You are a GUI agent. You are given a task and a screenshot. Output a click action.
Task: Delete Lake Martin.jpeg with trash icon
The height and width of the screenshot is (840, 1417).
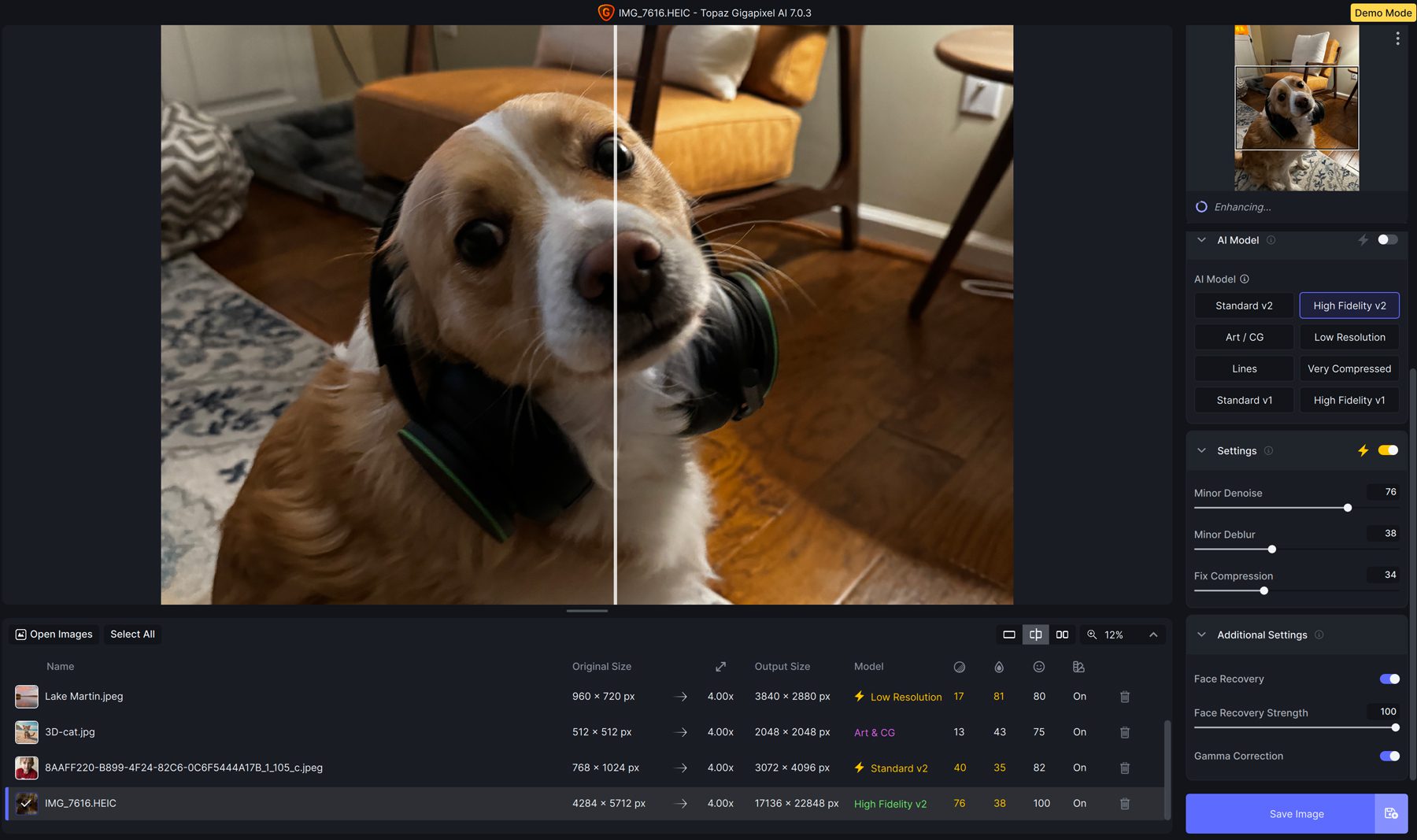pos(1124,697)
